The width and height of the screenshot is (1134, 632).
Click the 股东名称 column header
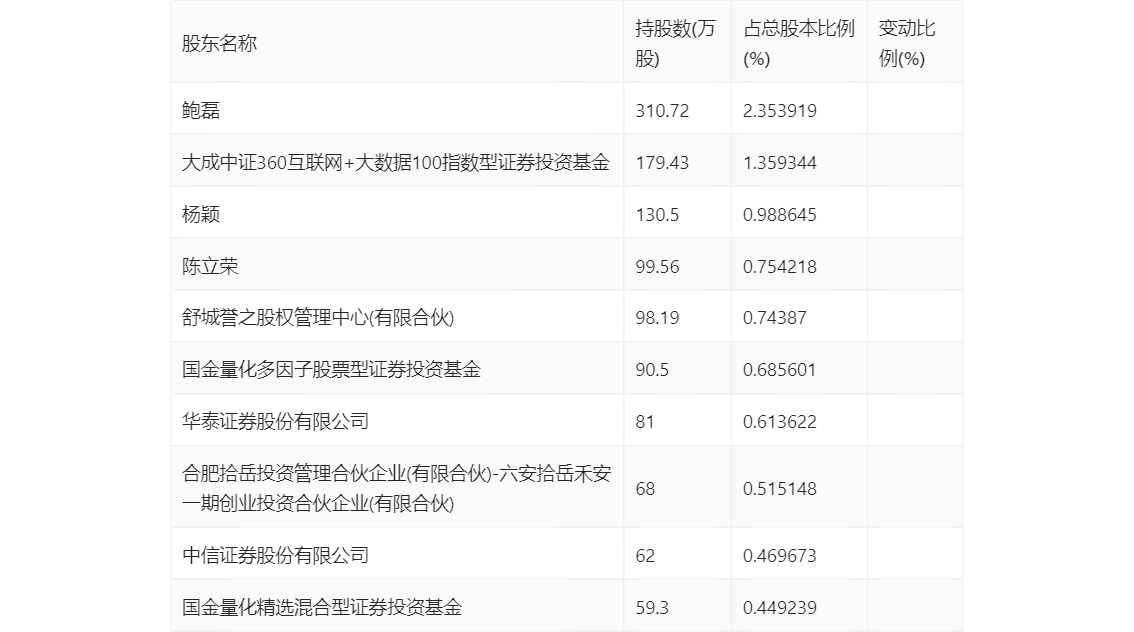pyautogui.click(x=219, y=43)
